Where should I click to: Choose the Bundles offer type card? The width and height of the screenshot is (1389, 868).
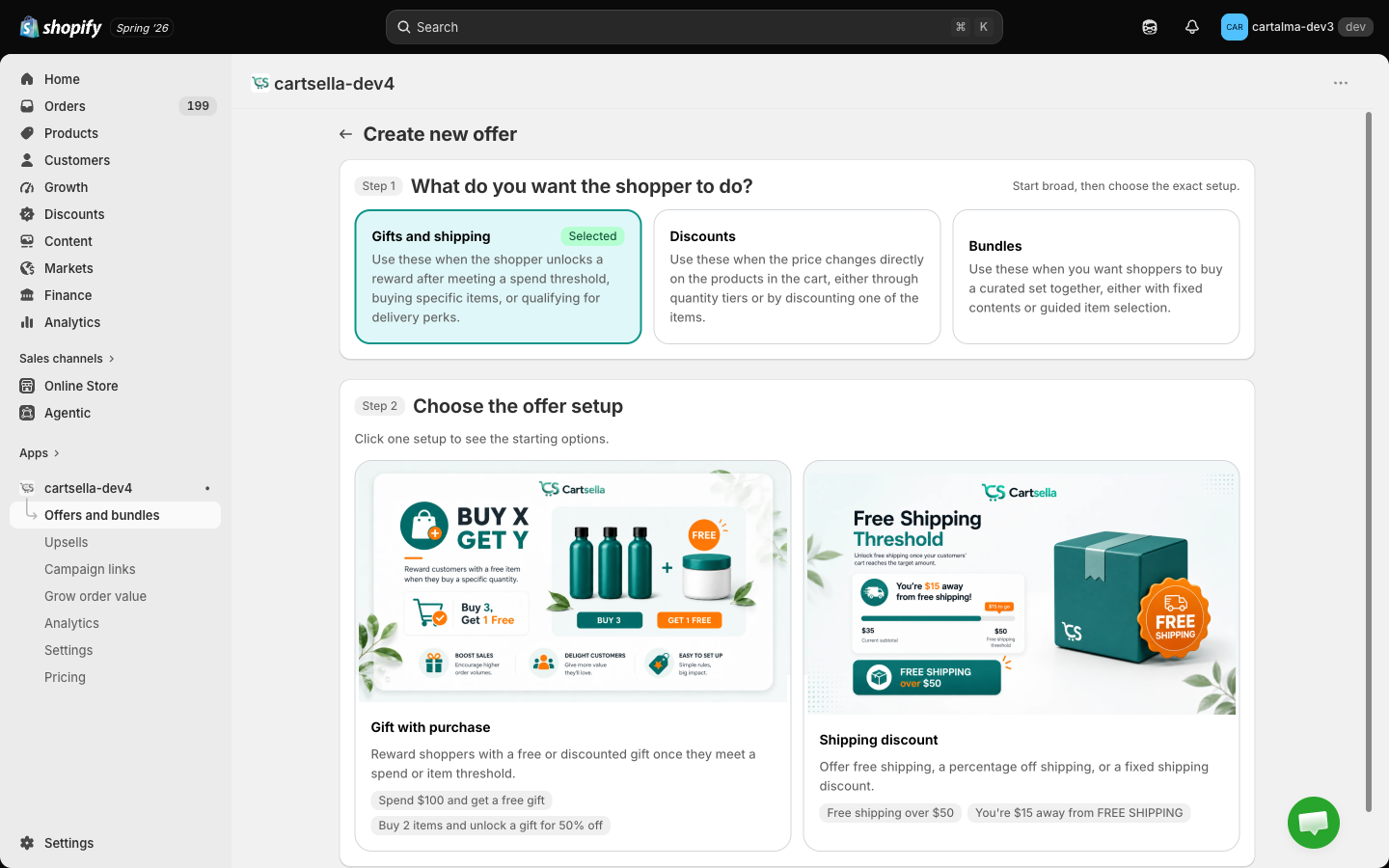(1096, 277)
